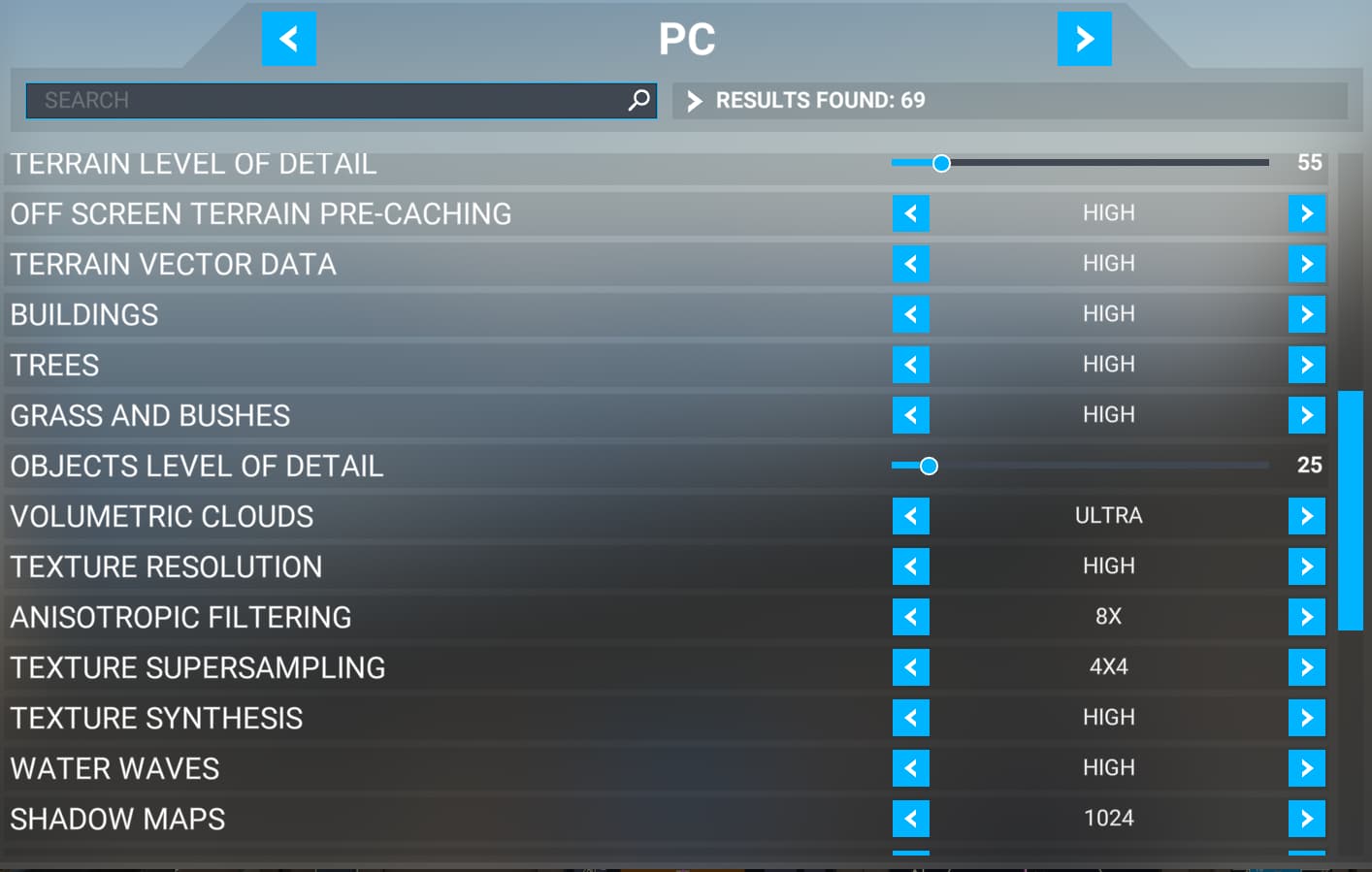The width and height of the screenshot is (1372, 872).
Task: Decrease the Buildings detail level
Action: pos(910,314)
